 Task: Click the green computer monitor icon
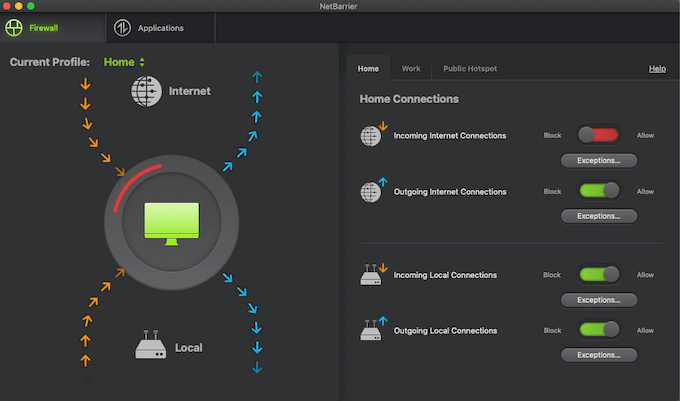[x=172, y=224]
